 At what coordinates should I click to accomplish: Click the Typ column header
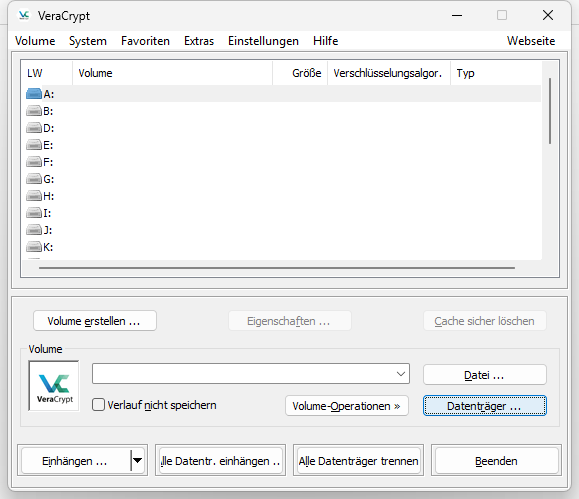coord(496,73)
